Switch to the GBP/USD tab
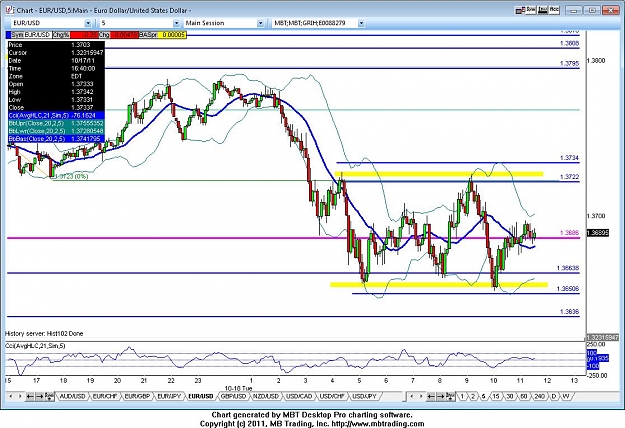 click(233, 397)
